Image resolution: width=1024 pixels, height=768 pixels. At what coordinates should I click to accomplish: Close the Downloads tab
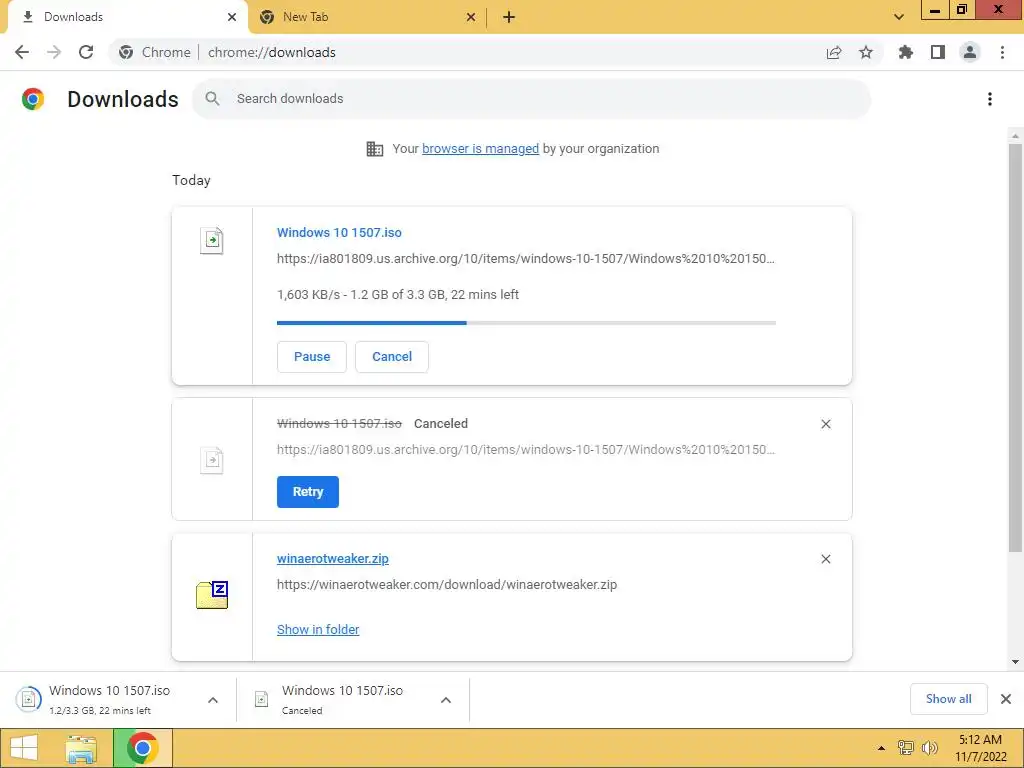(x=232, y=17)
